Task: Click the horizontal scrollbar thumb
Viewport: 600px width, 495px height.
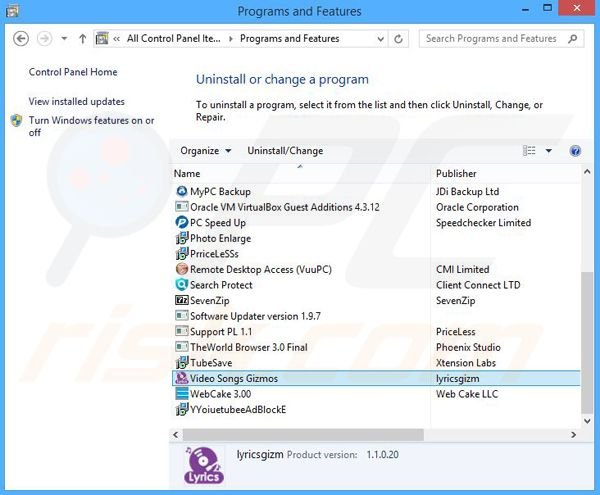Action: 303,435
